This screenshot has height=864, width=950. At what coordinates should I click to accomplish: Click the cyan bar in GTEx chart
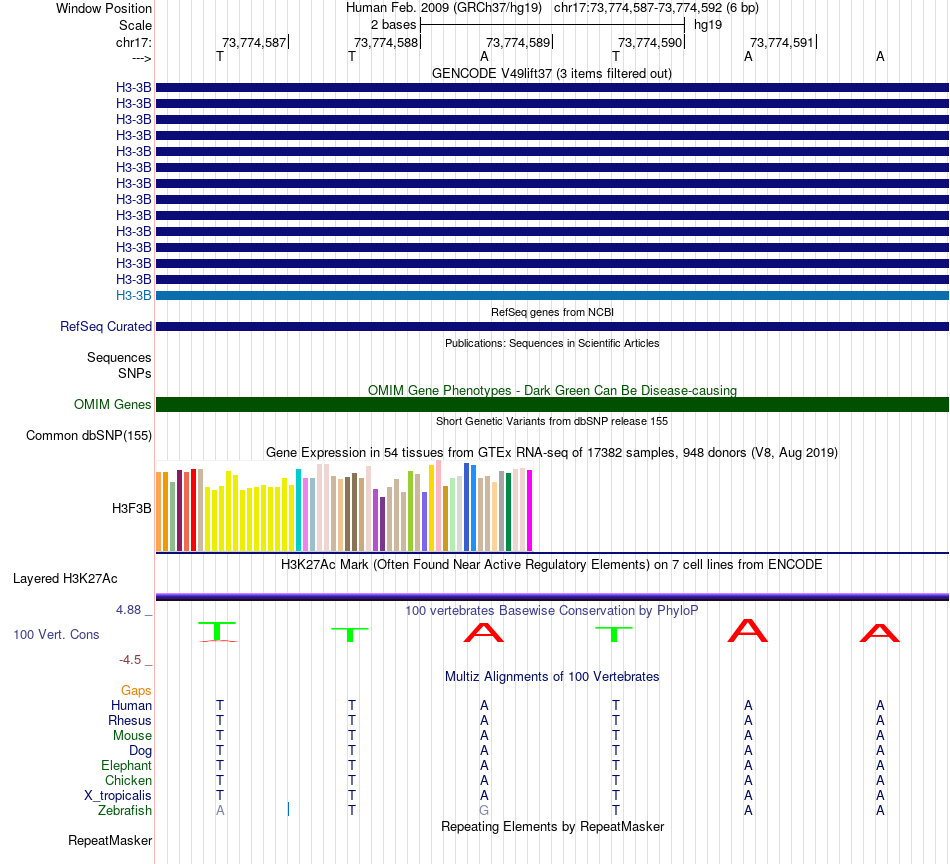(298, 510)
